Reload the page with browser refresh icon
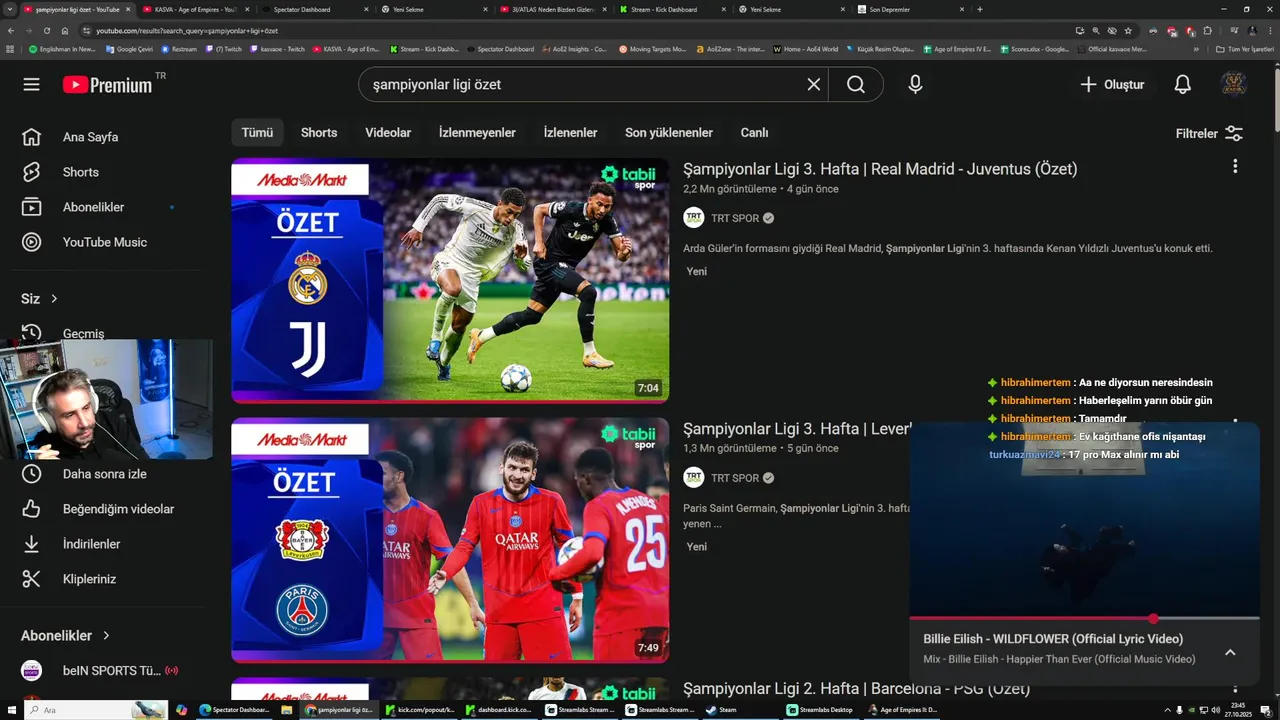This screenshot has width=1280, height=720. click(x=46, y=31)
